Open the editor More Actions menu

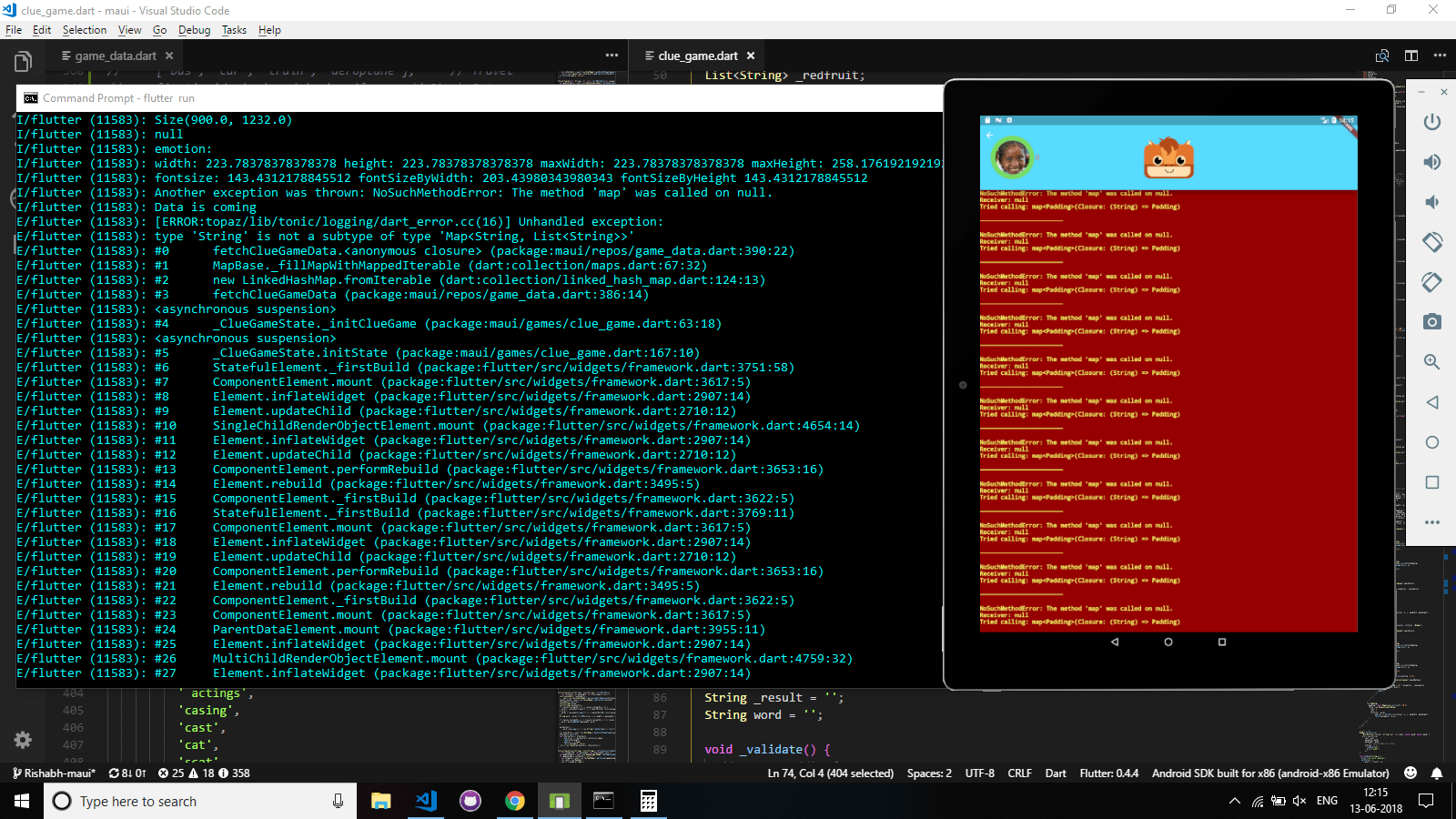coord(1441,56)
